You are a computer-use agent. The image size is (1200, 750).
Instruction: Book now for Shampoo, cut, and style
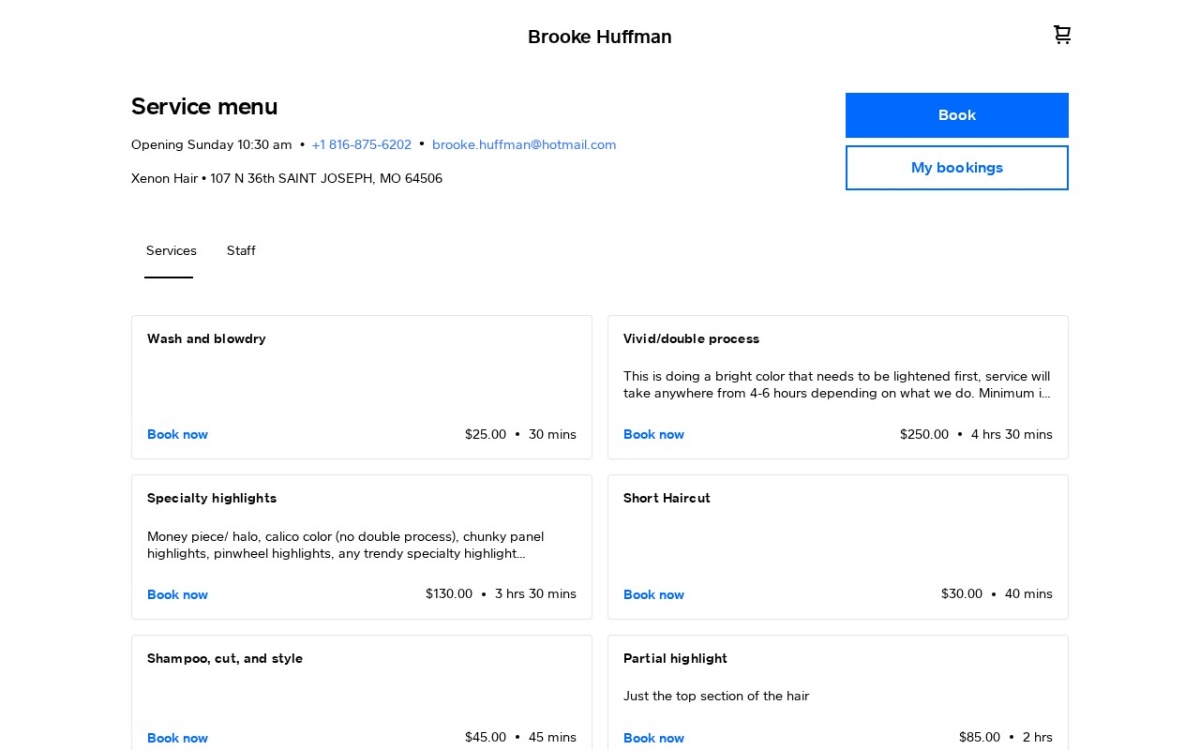pos(177,738)
